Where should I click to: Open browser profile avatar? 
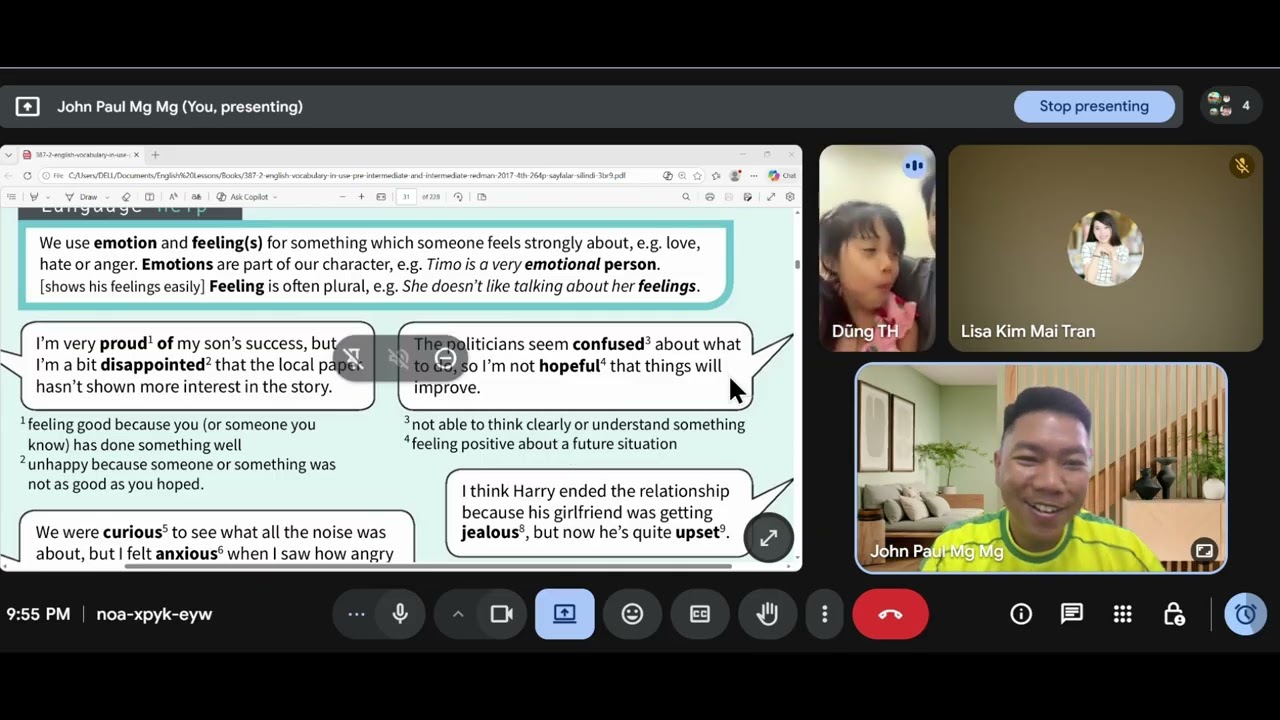tap(735, 176)
